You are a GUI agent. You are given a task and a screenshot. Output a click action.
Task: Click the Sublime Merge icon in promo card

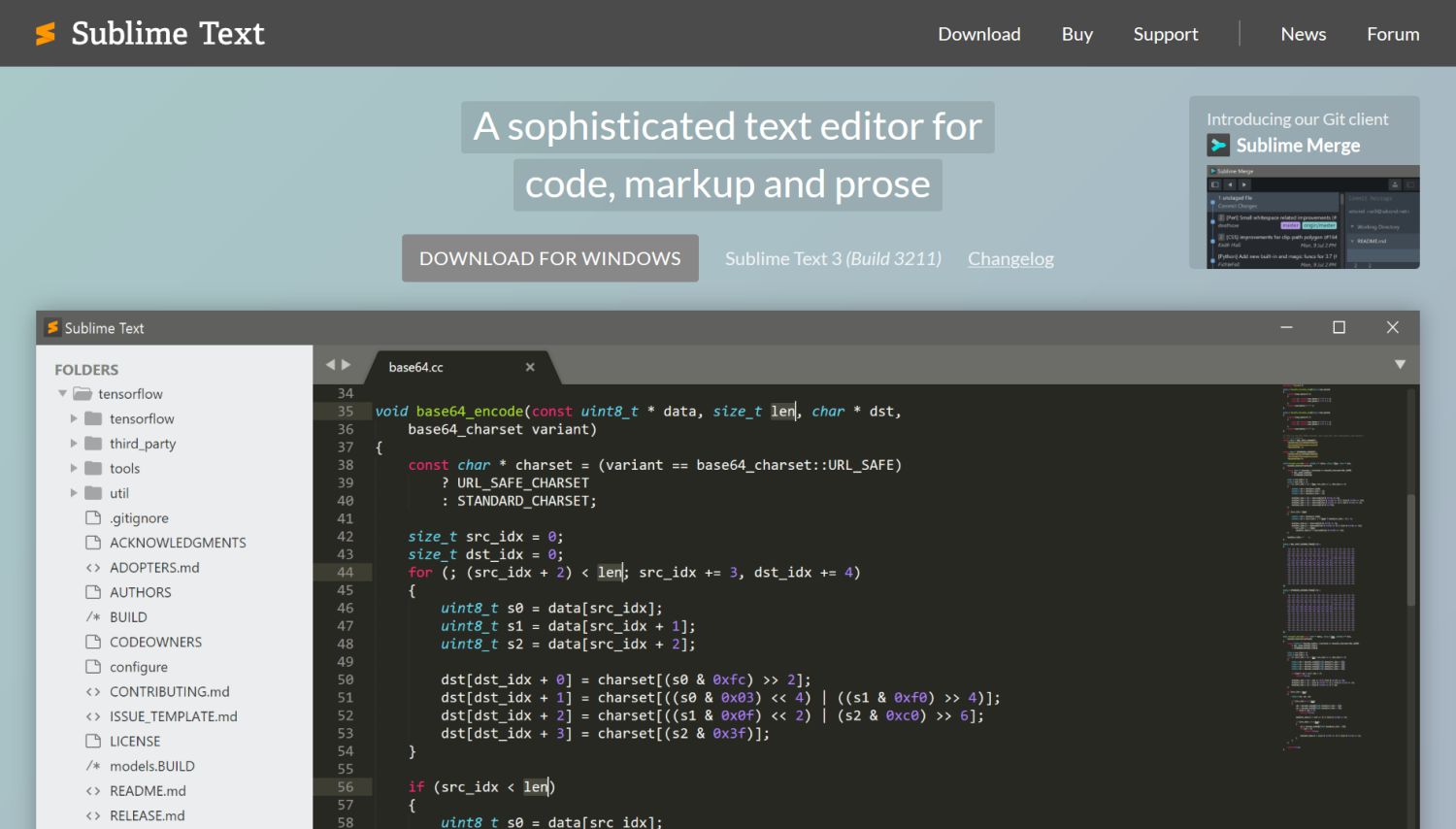[1220, 145]
